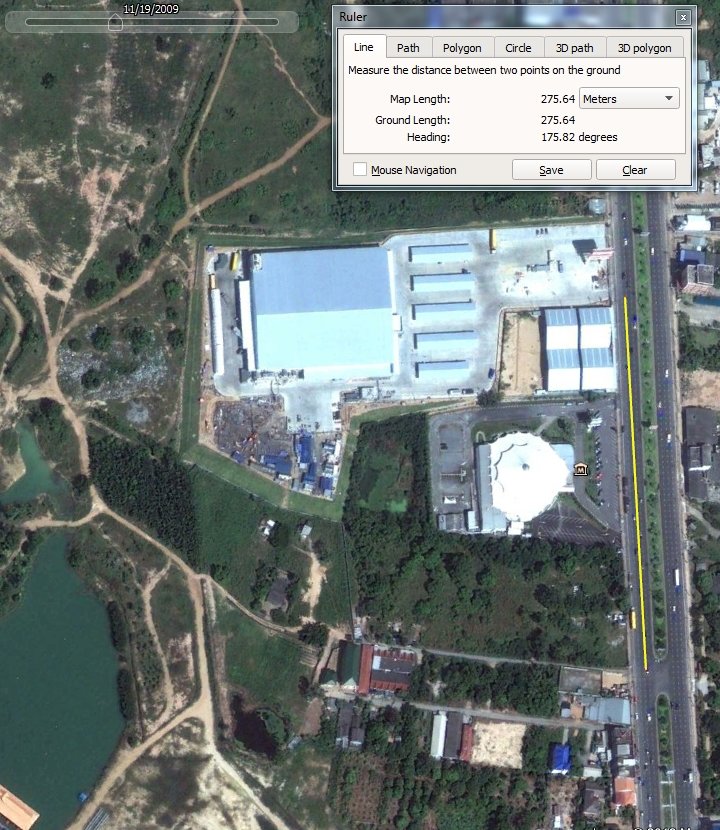Screen dimensions: 720x830
Task: Close the Ruler dialog
Action: pos(682,17)
